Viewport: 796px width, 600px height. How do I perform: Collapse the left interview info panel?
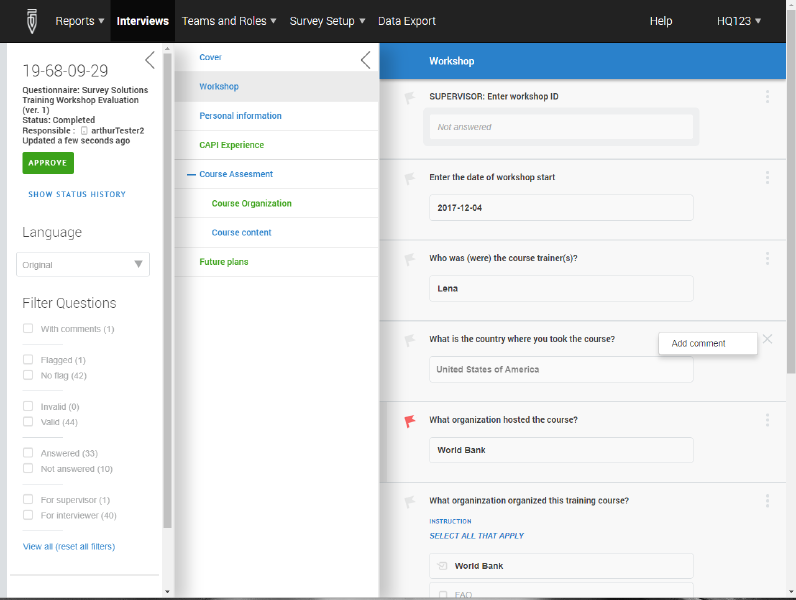[x=150, y=60]
